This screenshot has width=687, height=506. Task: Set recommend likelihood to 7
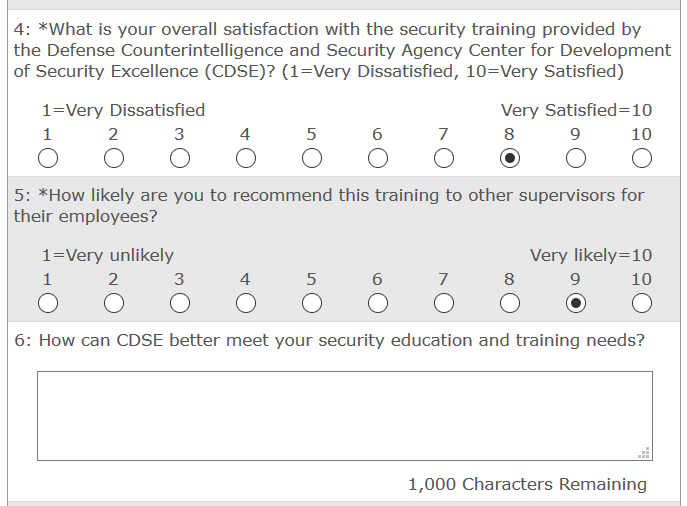(443, 303)
